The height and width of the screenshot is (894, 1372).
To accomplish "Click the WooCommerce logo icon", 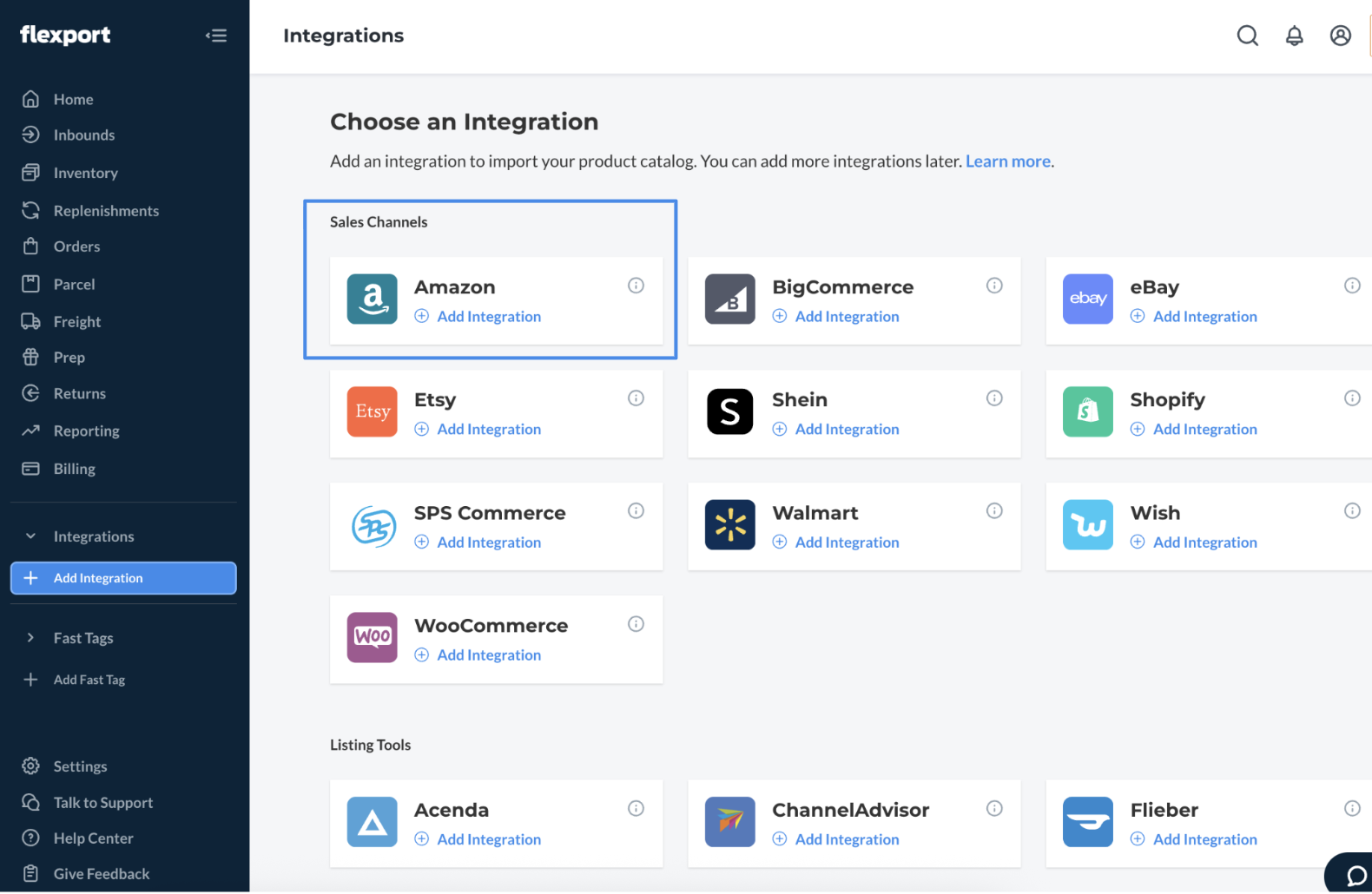I will 373,638.
